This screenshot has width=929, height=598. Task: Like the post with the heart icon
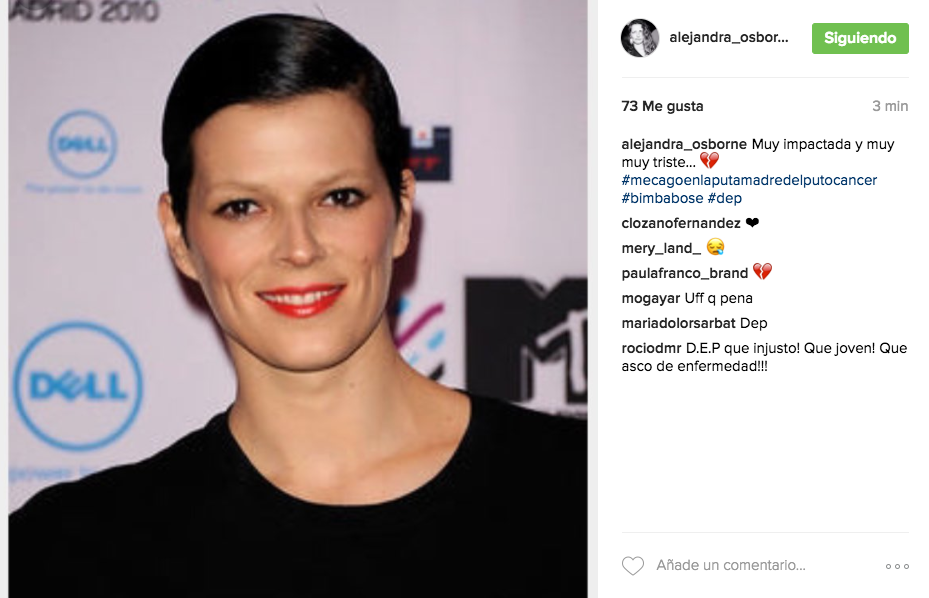click(632, 565)
